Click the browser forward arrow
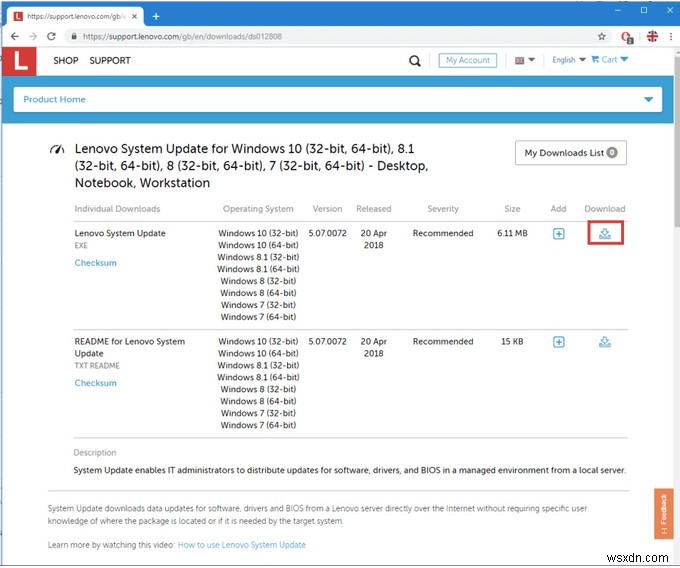This screenshot has height=568, width=680. [x=33, y=36]
